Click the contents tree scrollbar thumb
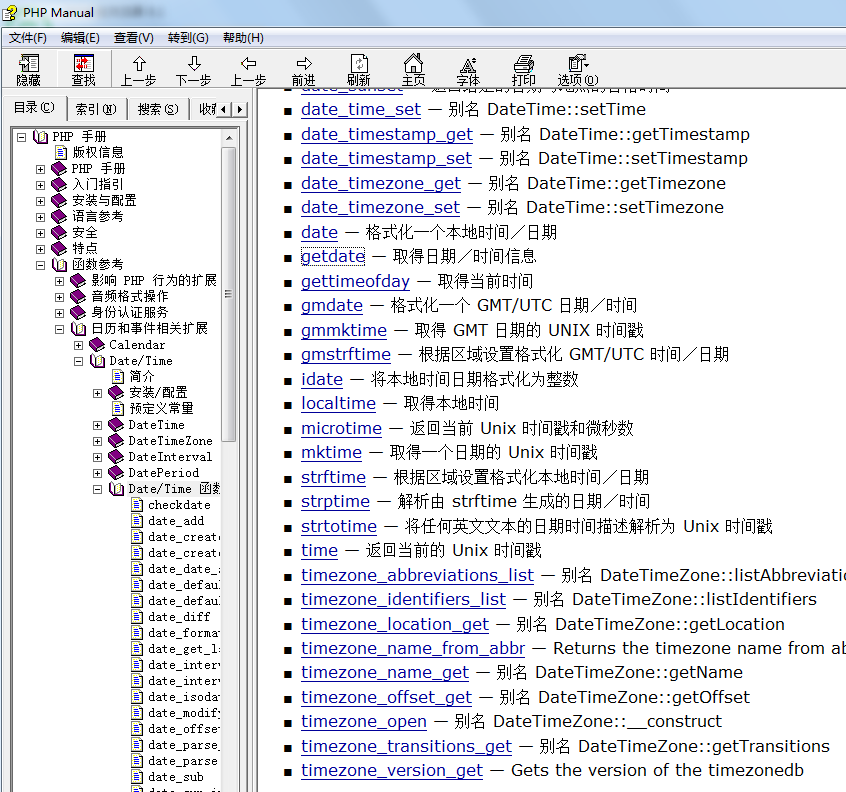 tap(229, 295)
